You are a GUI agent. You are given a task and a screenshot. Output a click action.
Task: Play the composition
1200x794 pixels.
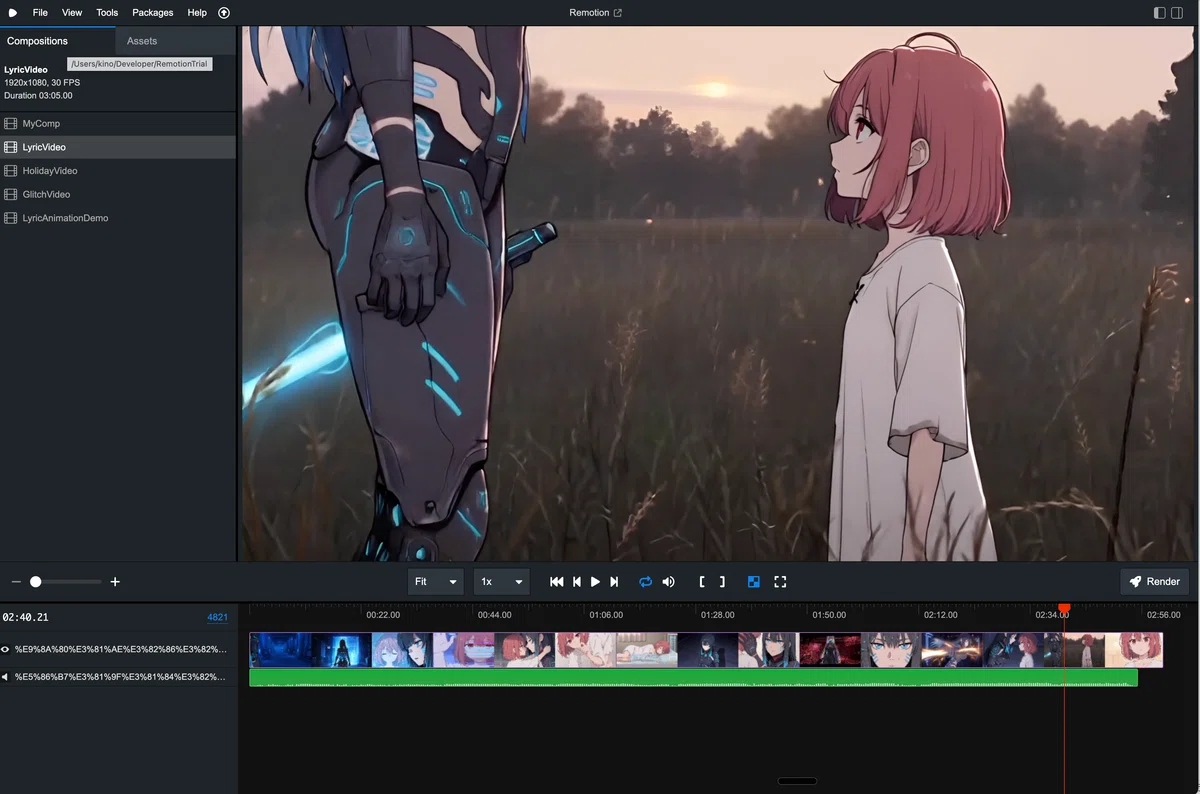click(x=595, y=582)
